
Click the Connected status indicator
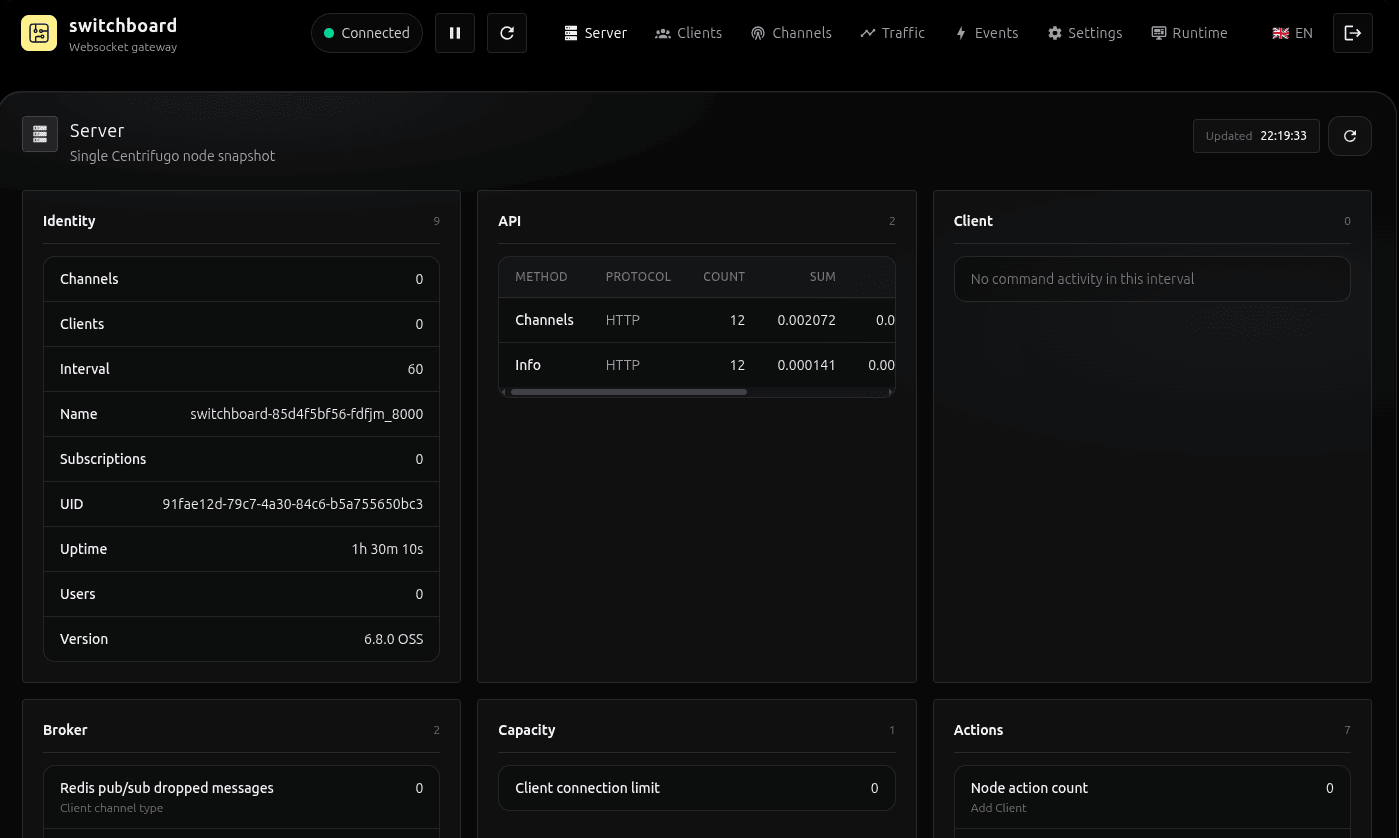[x=367, y=33]
